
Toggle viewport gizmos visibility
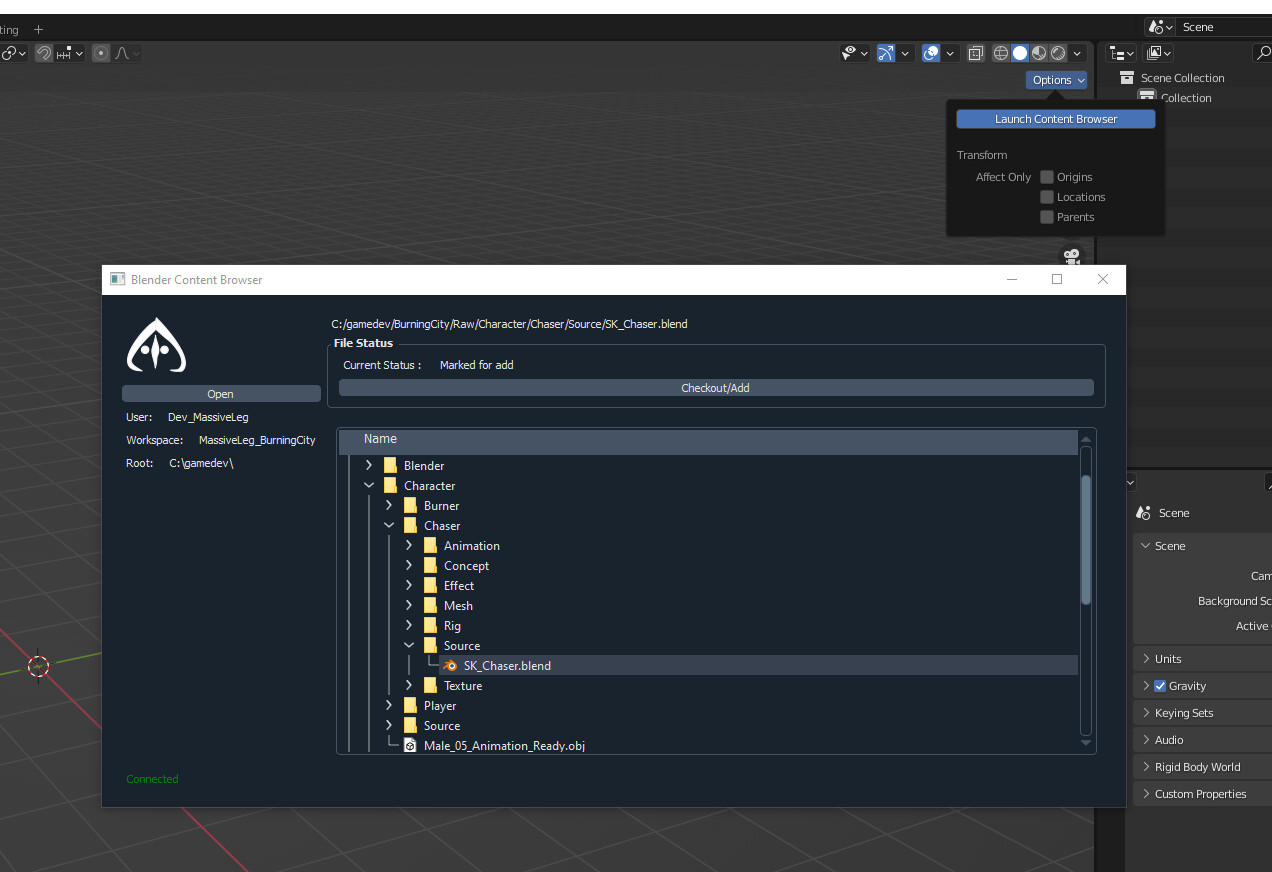886,53
